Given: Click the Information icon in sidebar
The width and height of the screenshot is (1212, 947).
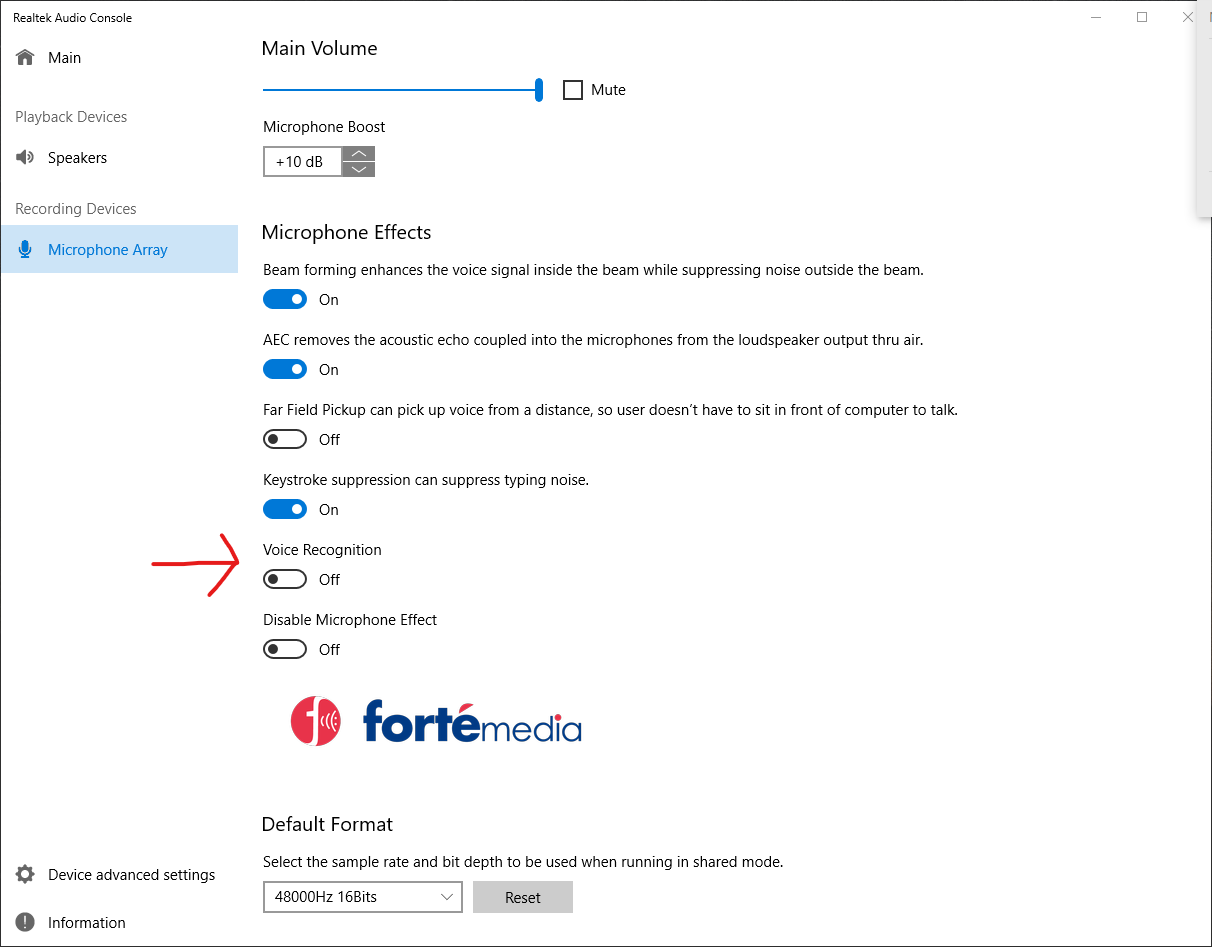Looking at the screenshot, I should [x=26, y=922].
